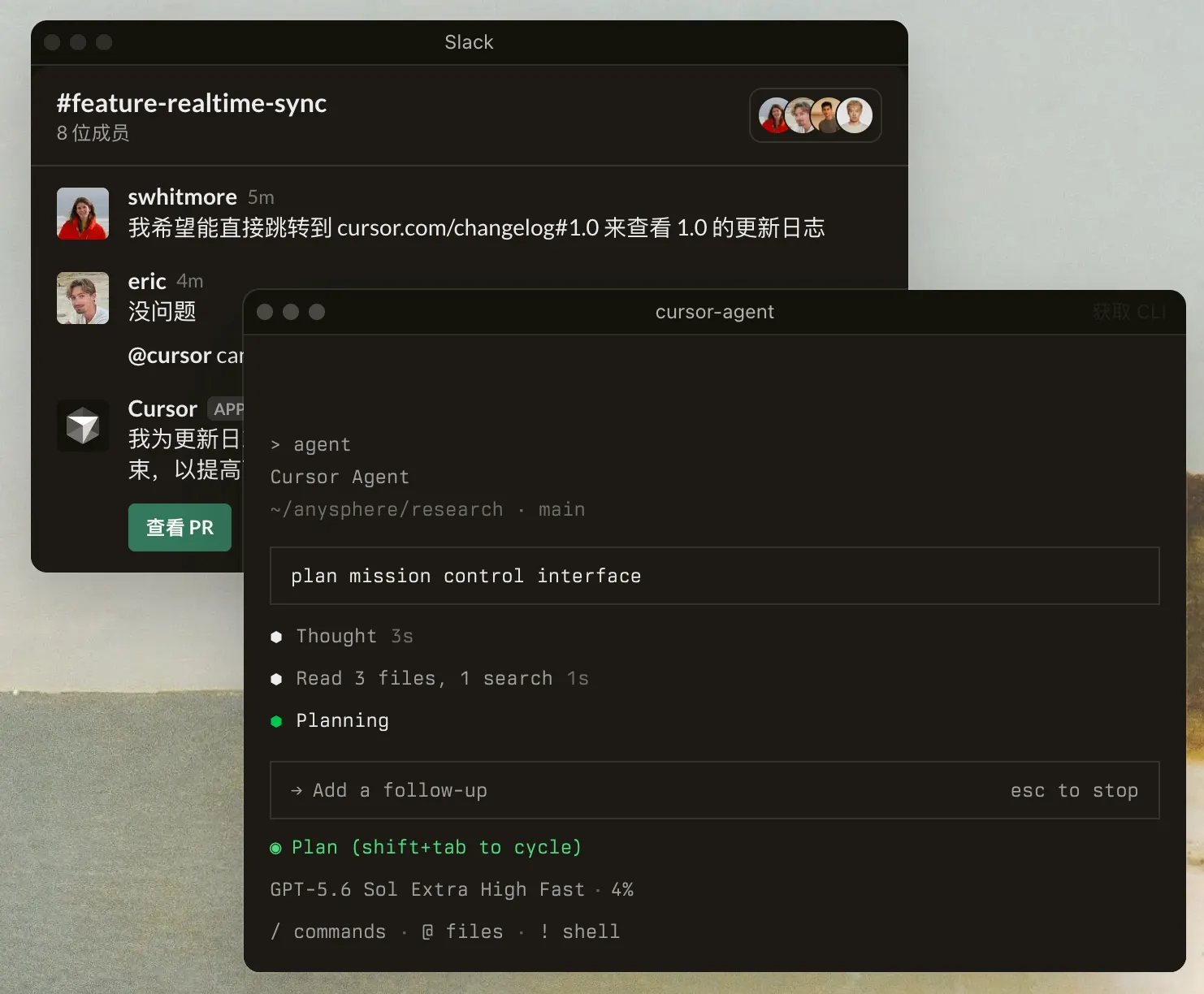Open the #feature-realtime-sync channel title
1204x994 pixels.
192,103
